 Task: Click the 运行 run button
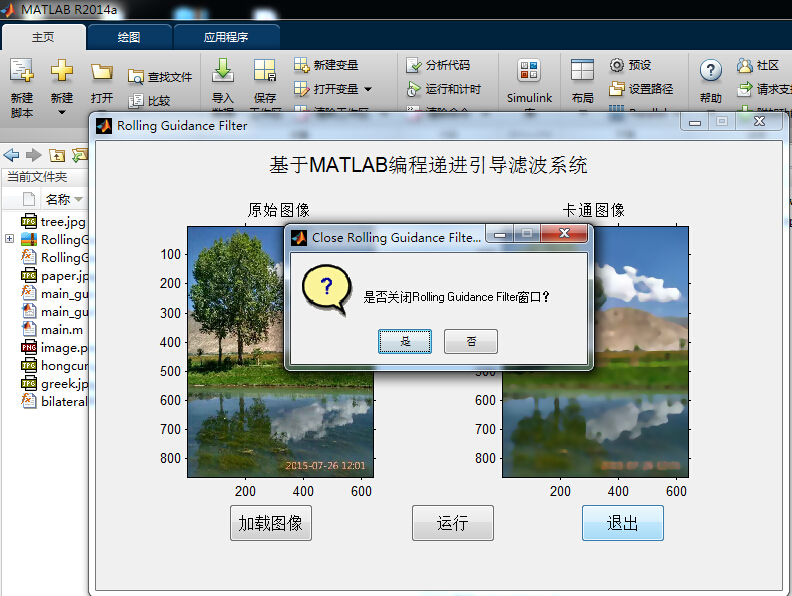point(453,523)
